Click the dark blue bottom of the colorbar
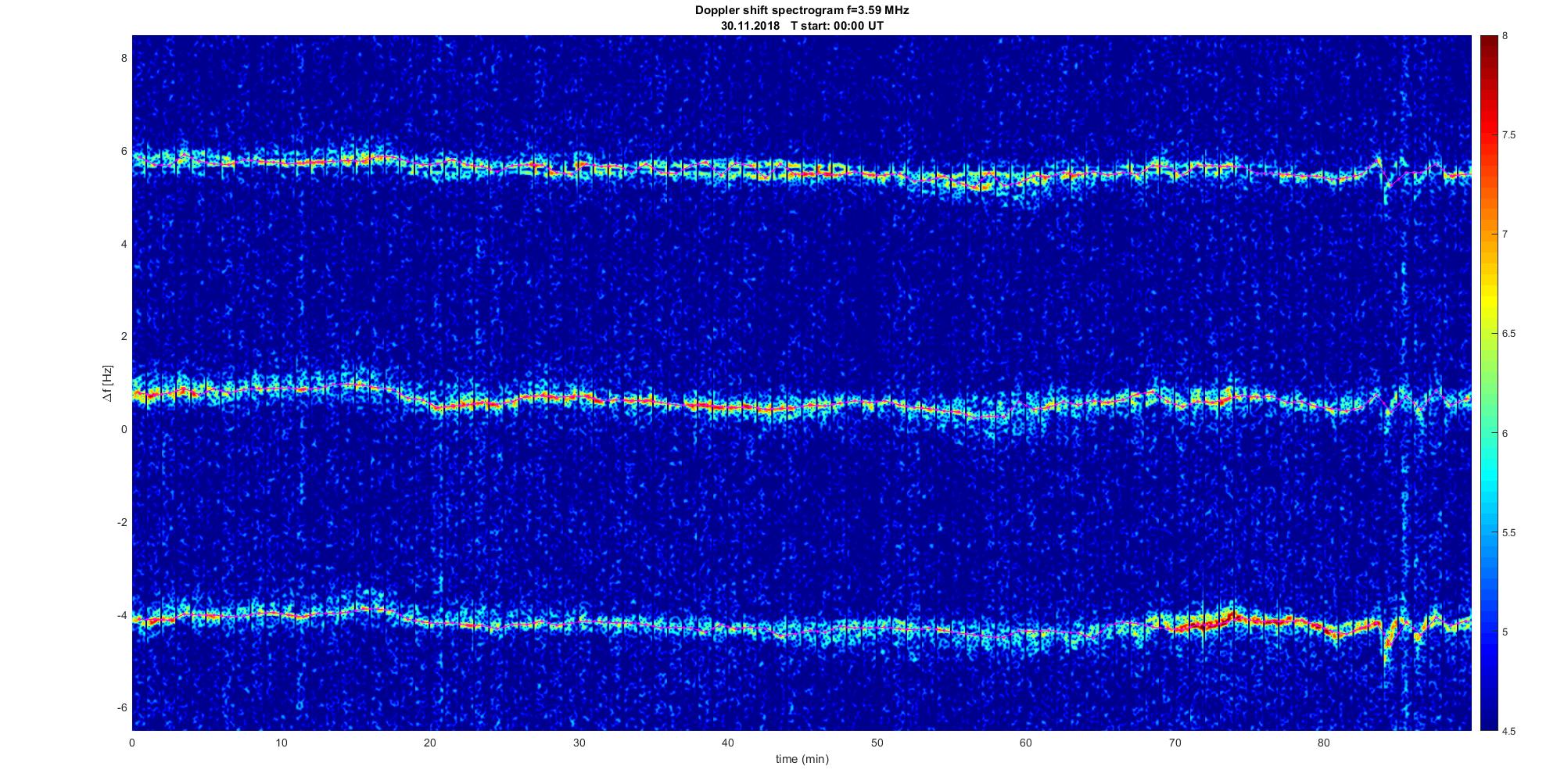Image resolution: width=1564 pixels, height=784 pixels. tap(1488, 725)
